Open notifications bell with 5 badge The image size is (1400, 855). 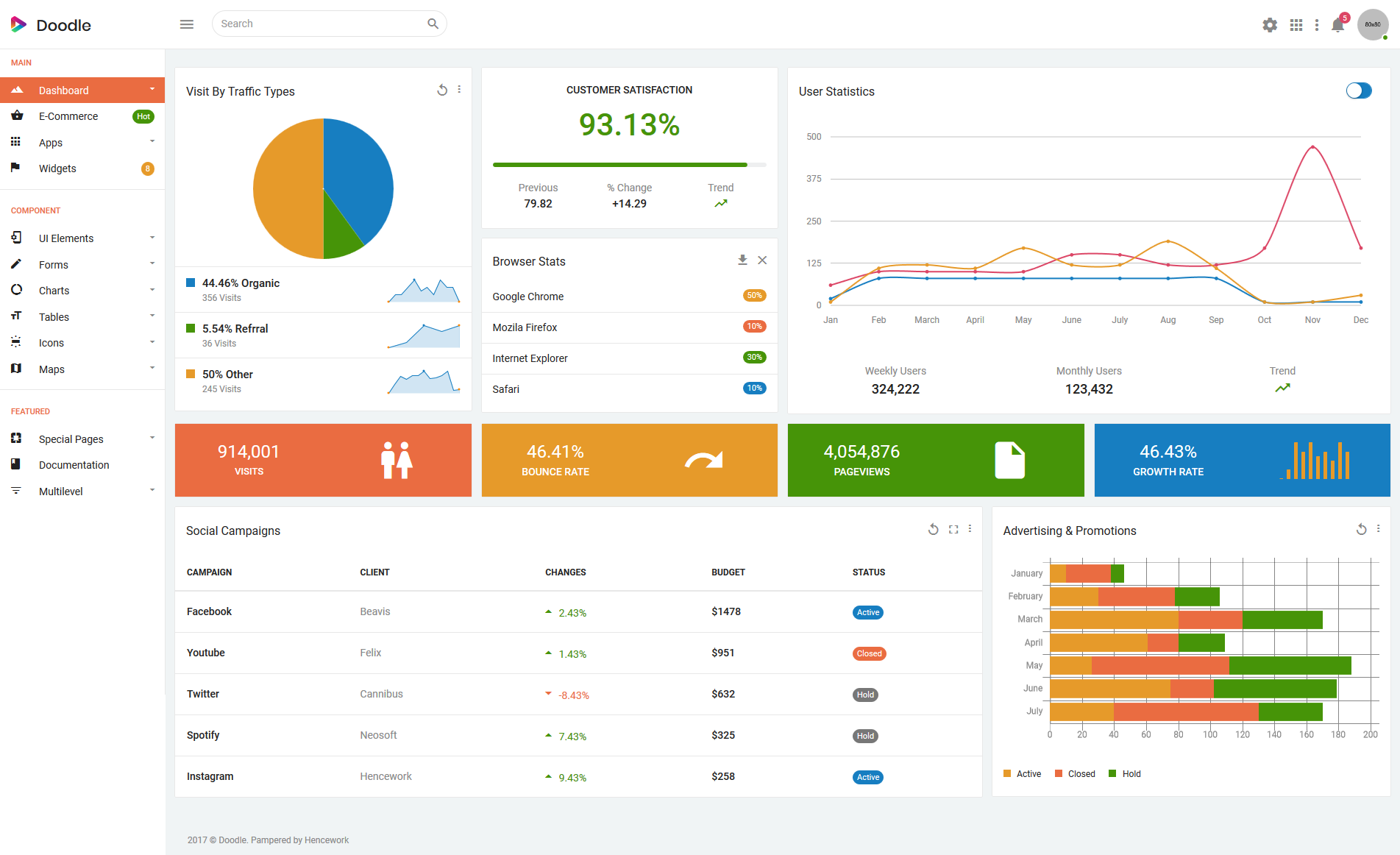(x=1338, y=25)
